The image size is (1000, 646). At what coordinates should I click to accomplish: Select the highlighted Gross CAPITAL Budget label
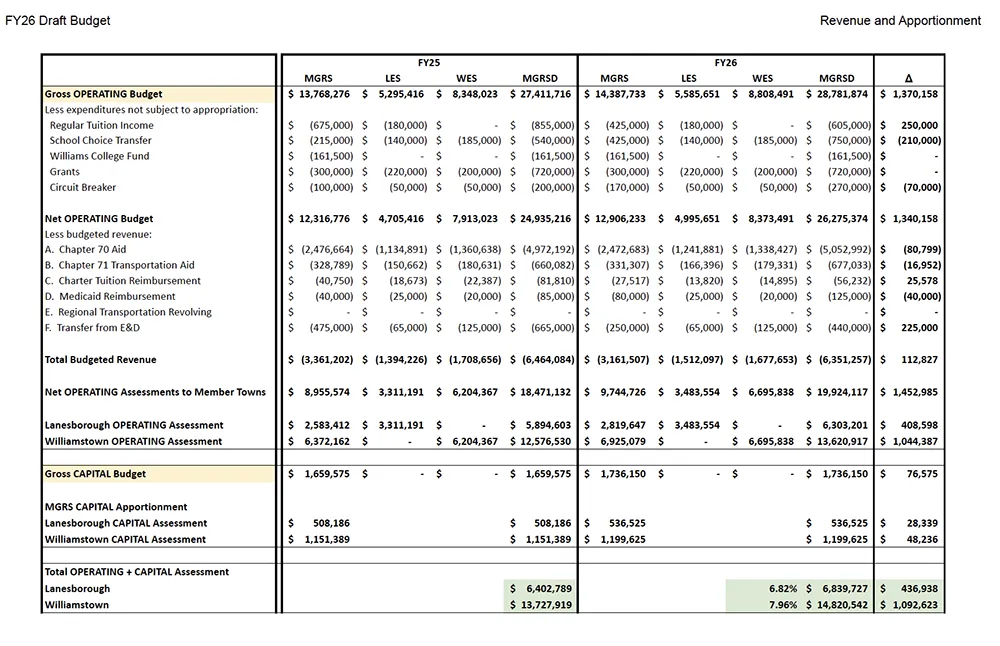pos(96,474)
